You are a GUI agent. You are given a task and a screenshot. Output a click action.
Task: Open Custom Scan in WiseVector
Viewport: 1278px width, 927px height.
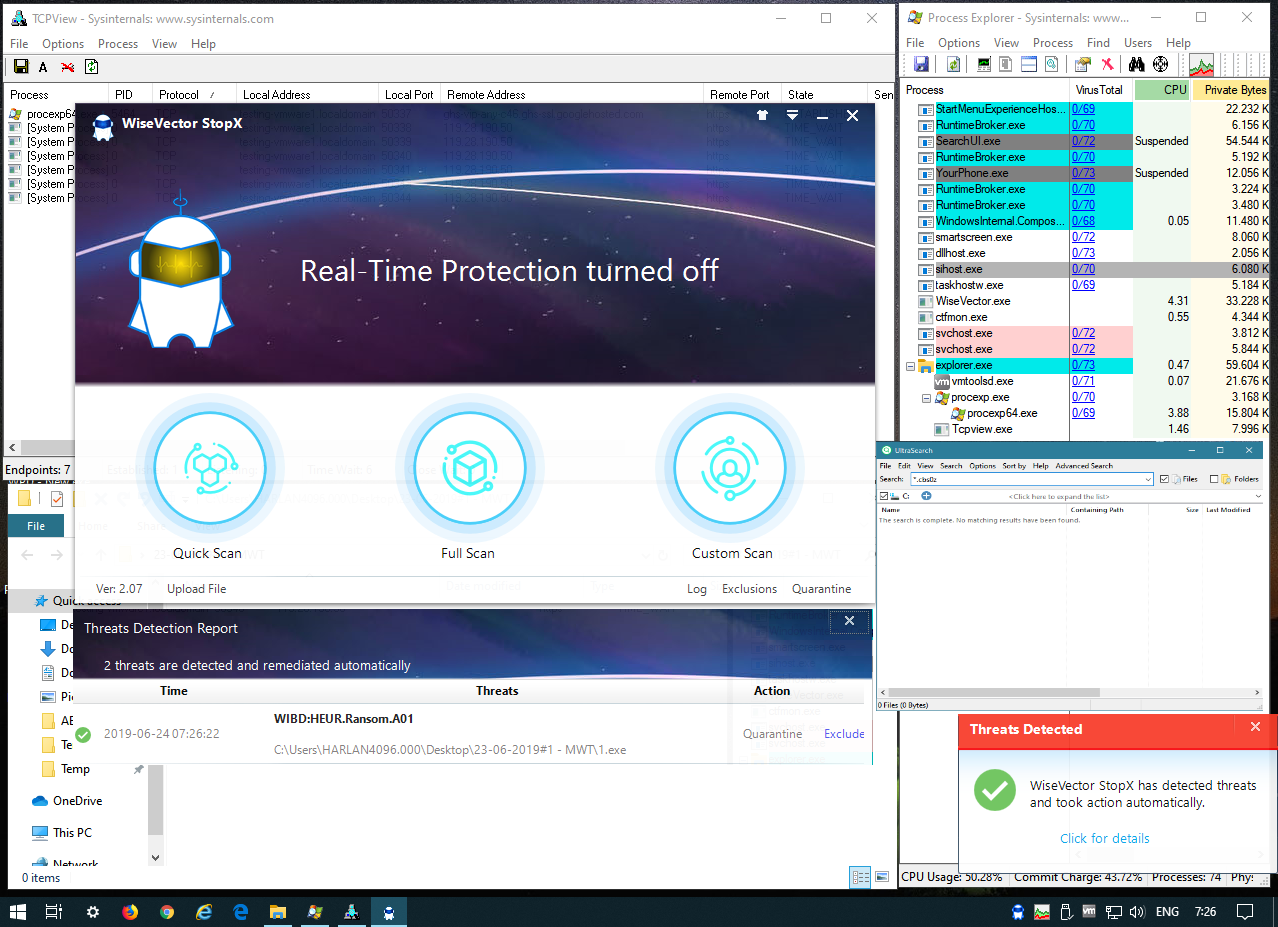pyautogui.click(x=730, y=467)
